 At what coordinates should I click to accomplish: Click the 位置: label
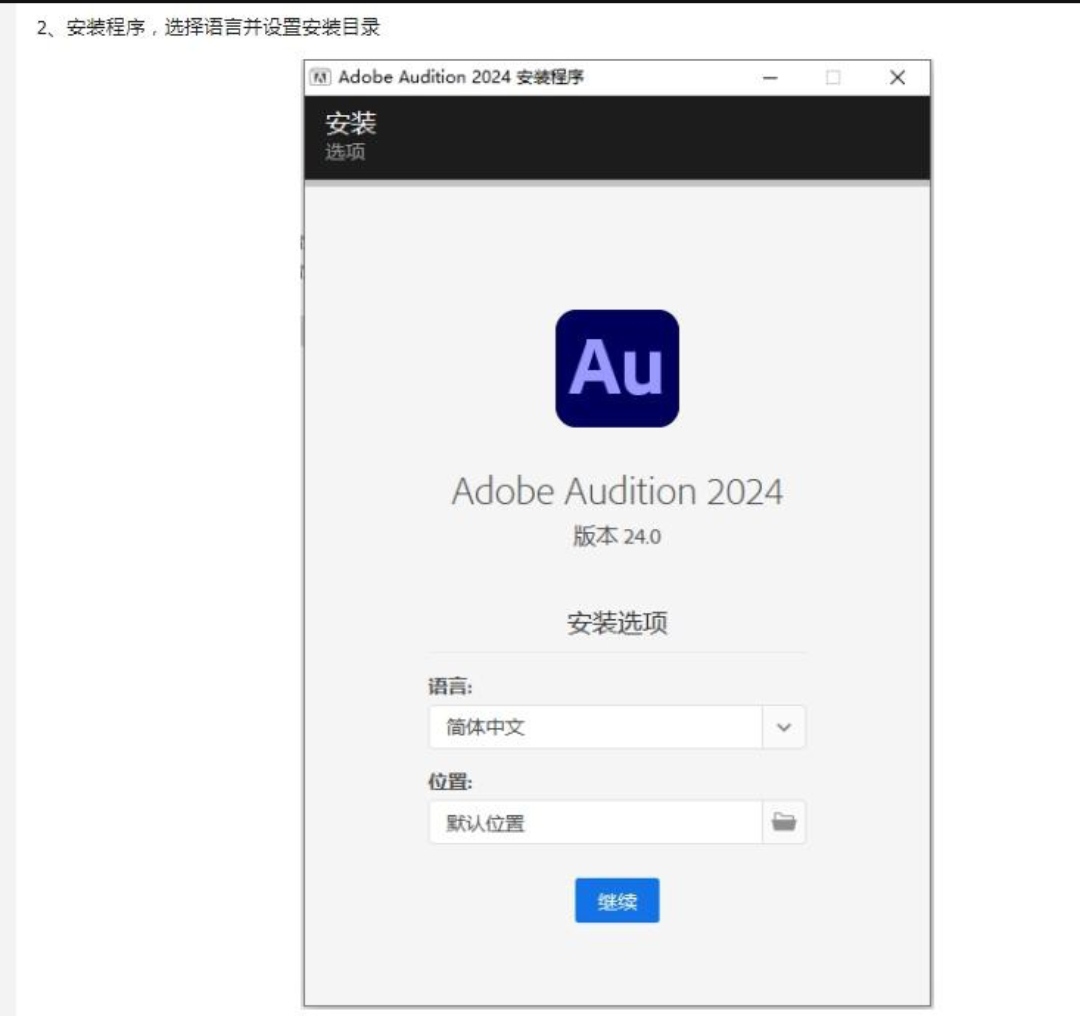[450, 782]
